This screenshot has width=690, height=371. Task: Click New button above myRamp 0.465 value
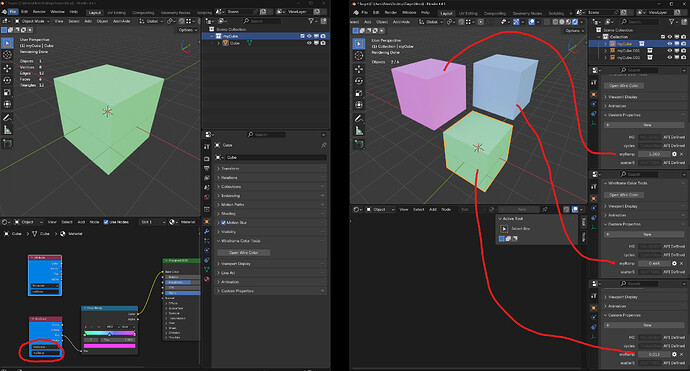644,235
